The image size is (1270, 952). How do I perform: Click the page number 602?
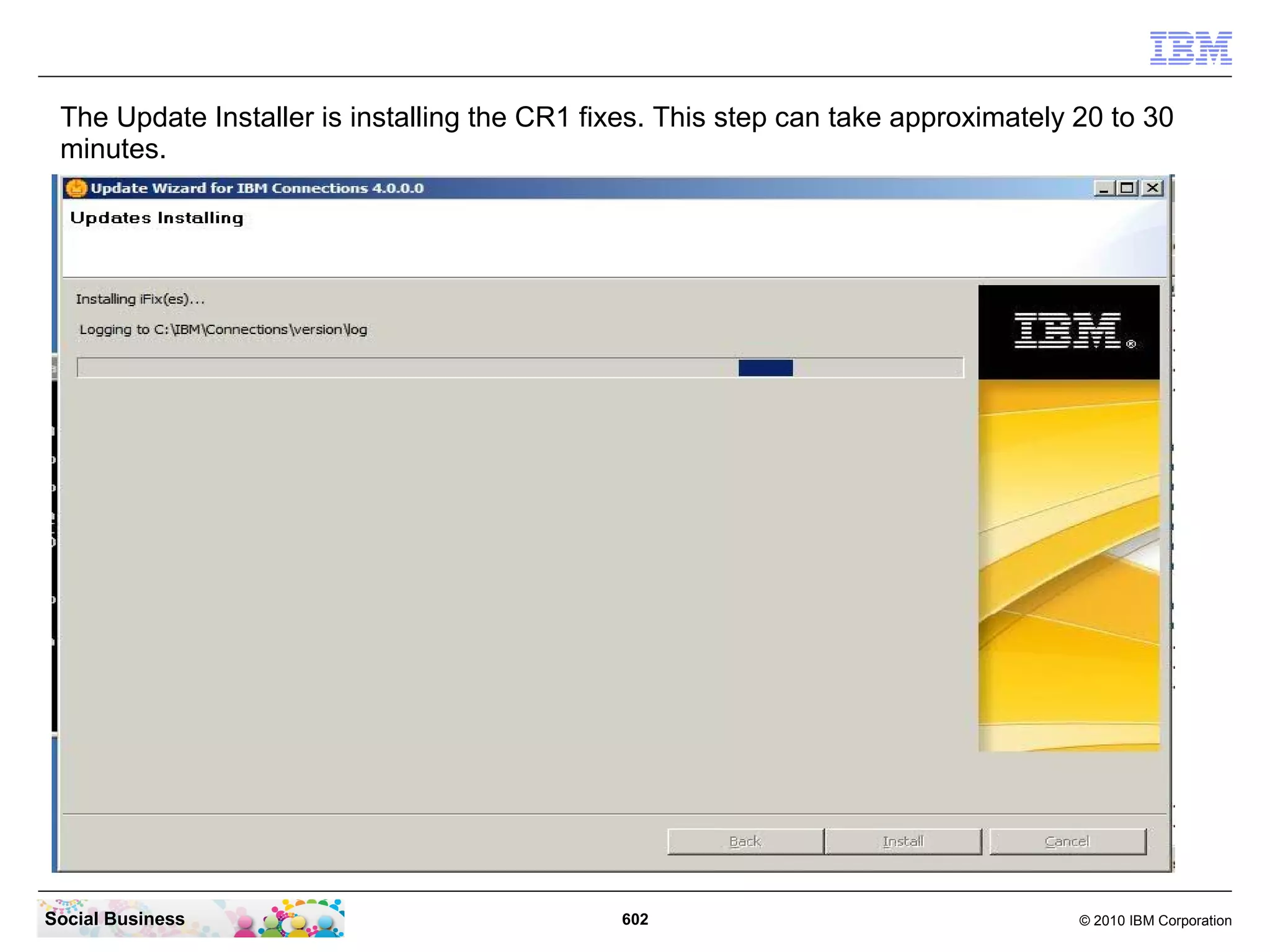[635, 919]
